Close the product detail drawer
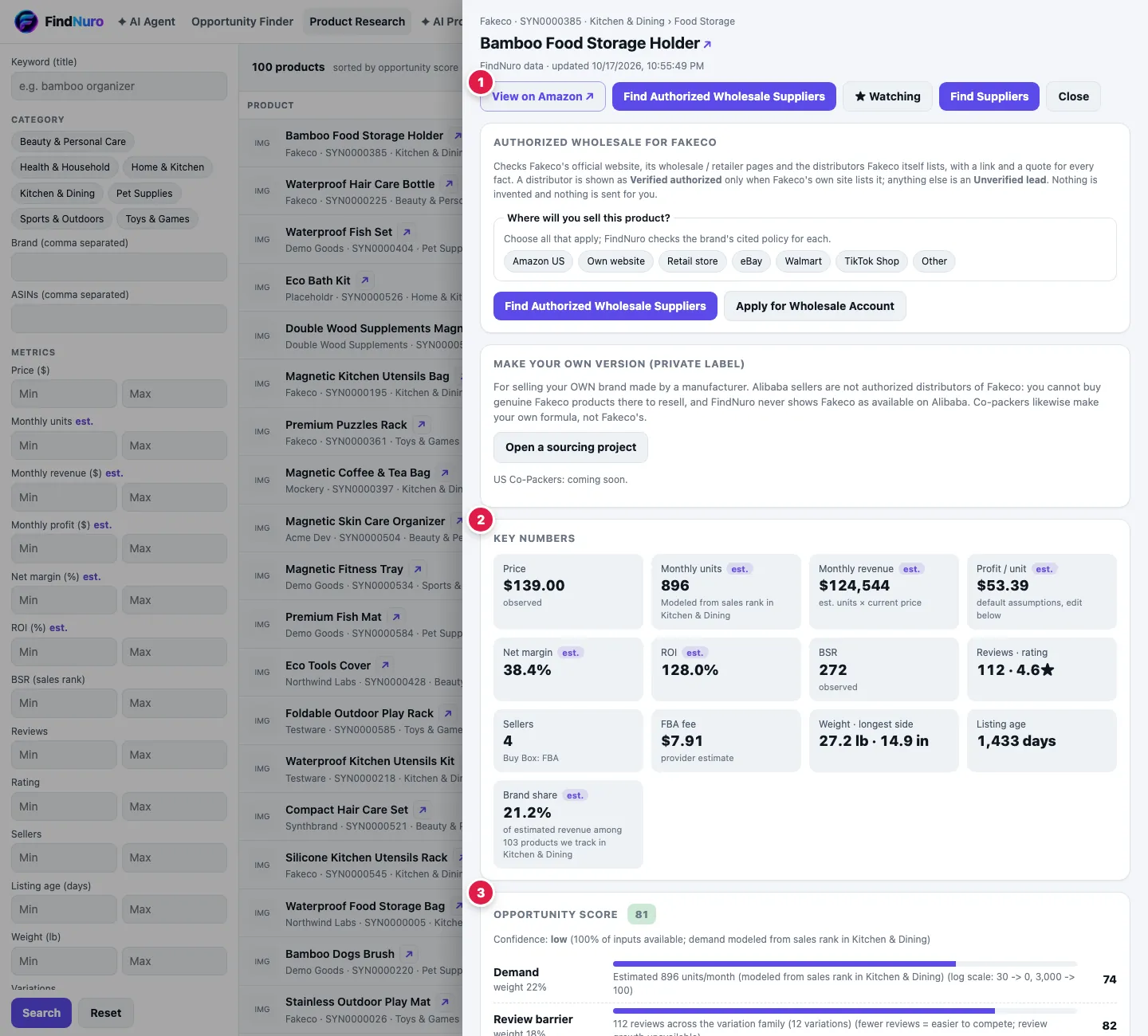This screenshot has width=1148, height=1036. (x=1073, y=96)
